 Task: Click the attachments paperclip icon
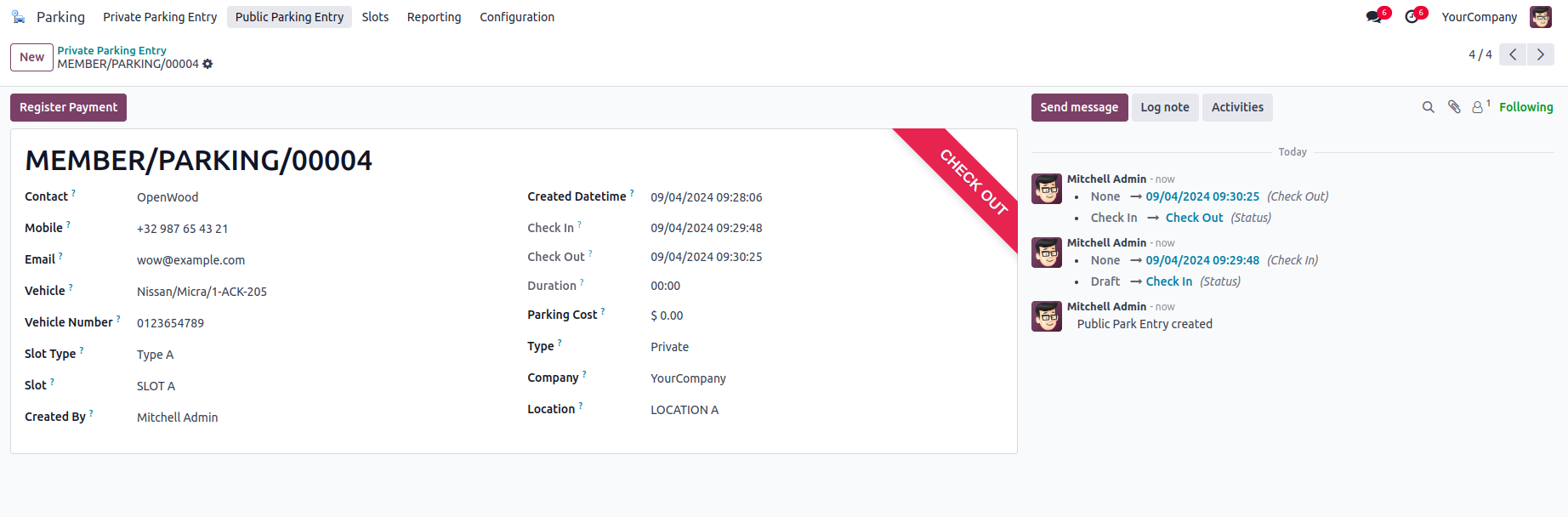(1454, 107)
